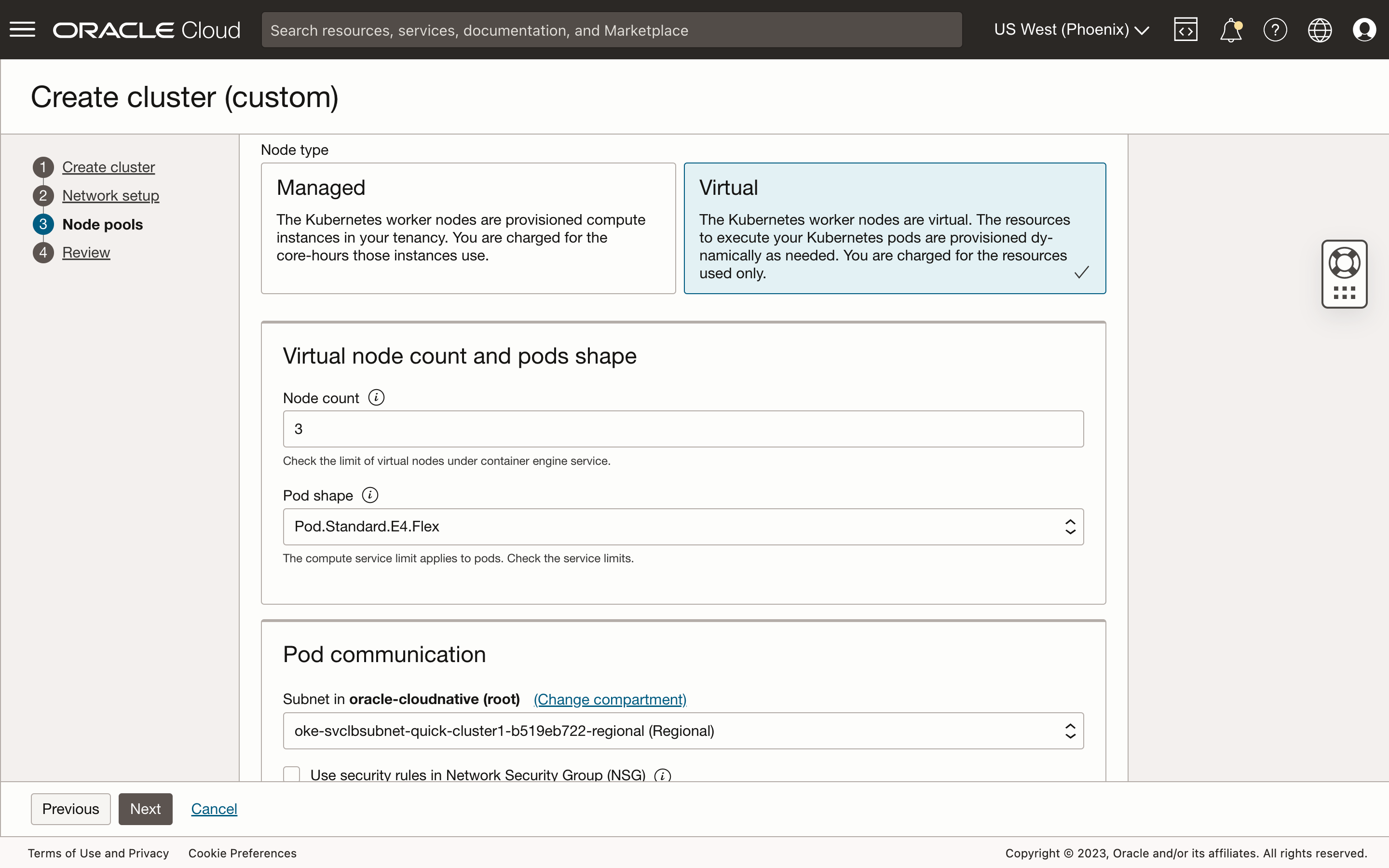Enable Use security rules in Network Security Group

click(x=291, y=774)
